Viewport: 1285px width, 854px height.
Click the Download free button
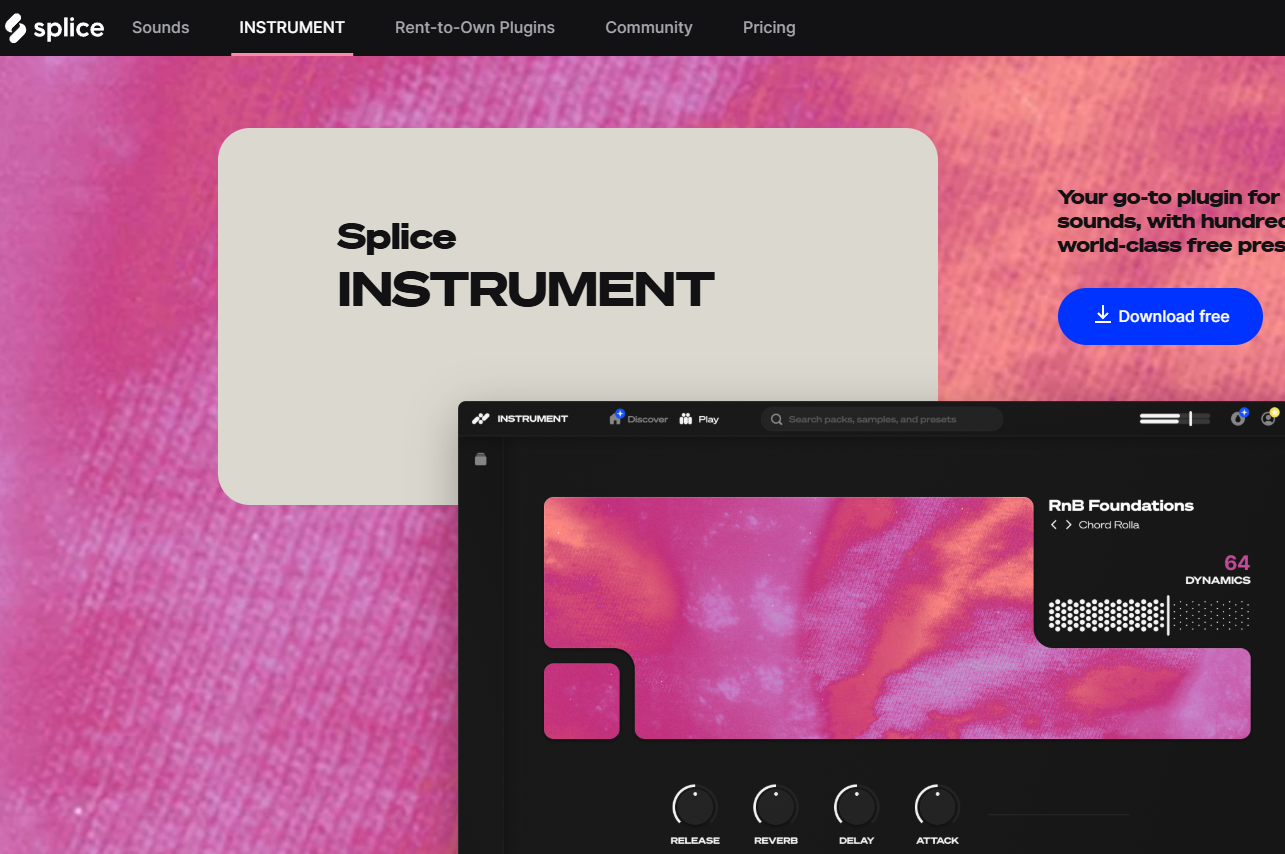tap(1160, 316)
